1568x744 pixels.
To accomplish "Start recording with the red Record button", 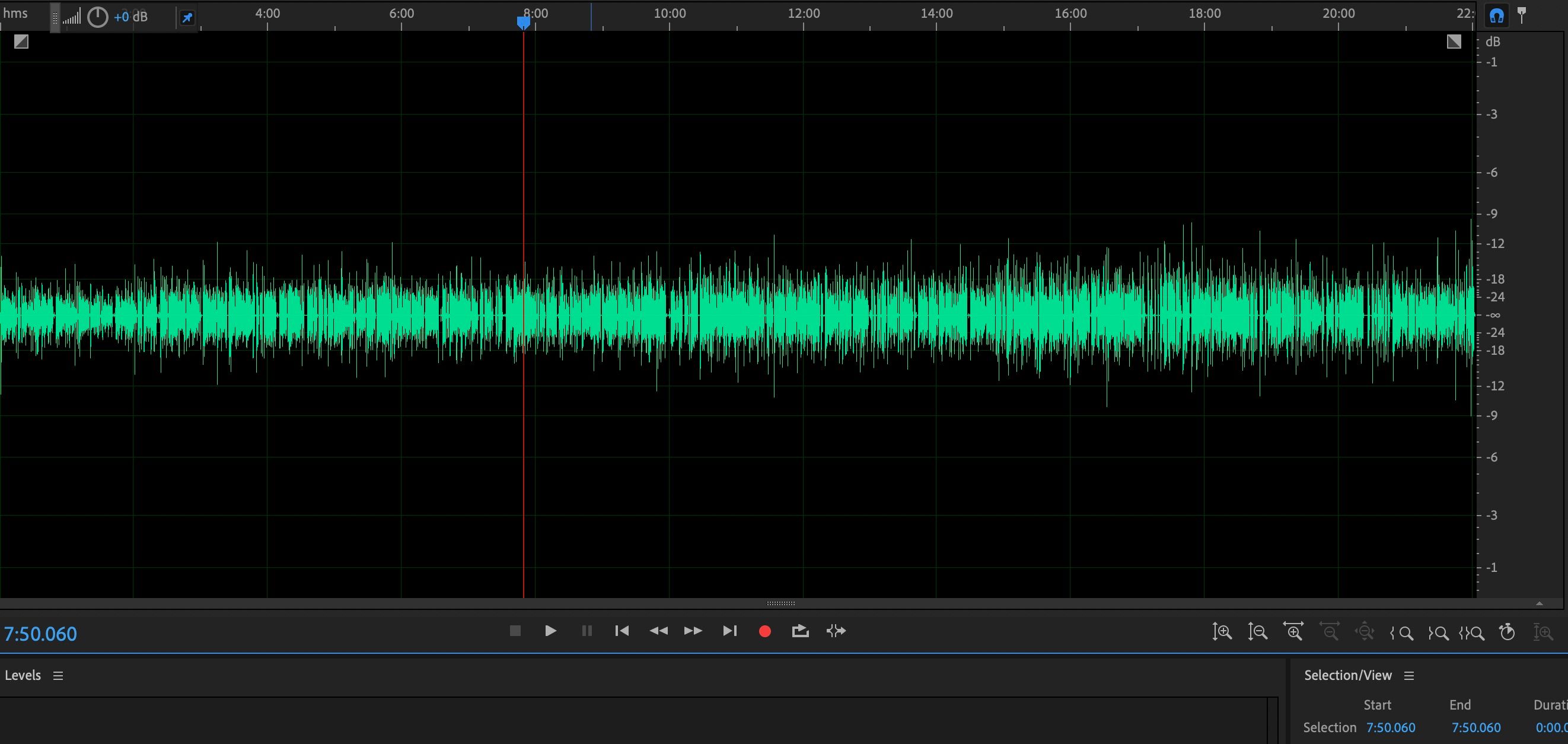I will (x=765, y=631).
